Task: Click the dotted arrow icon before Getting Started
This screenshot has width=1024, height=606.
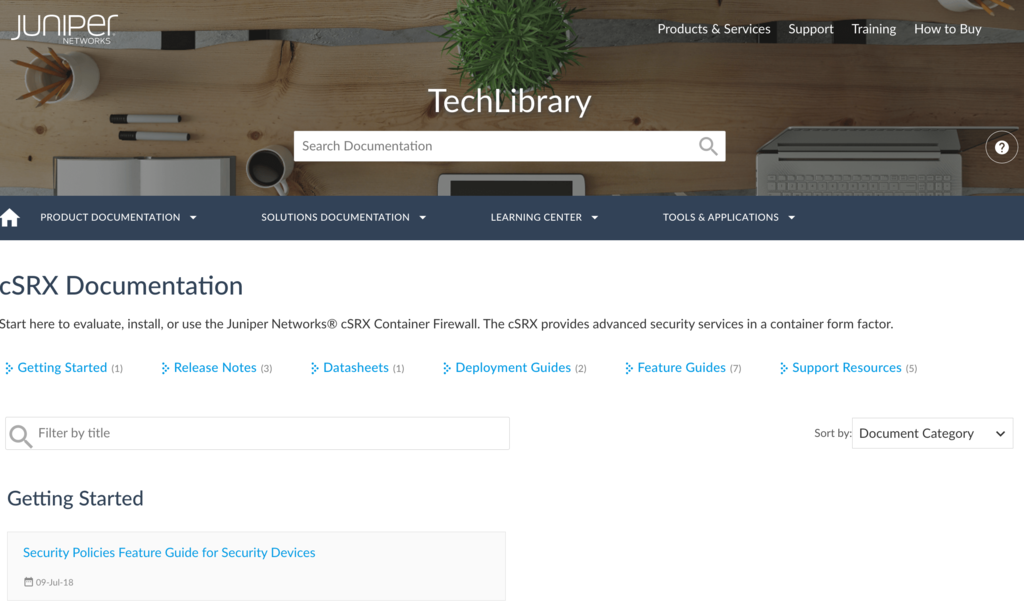Action: [9, 368]
